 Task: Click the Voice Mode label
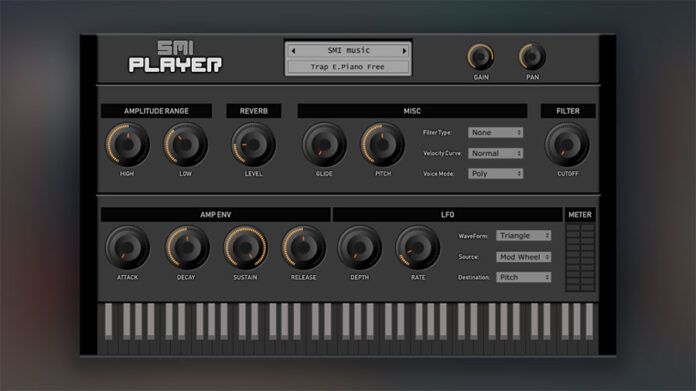coord(439,174)
